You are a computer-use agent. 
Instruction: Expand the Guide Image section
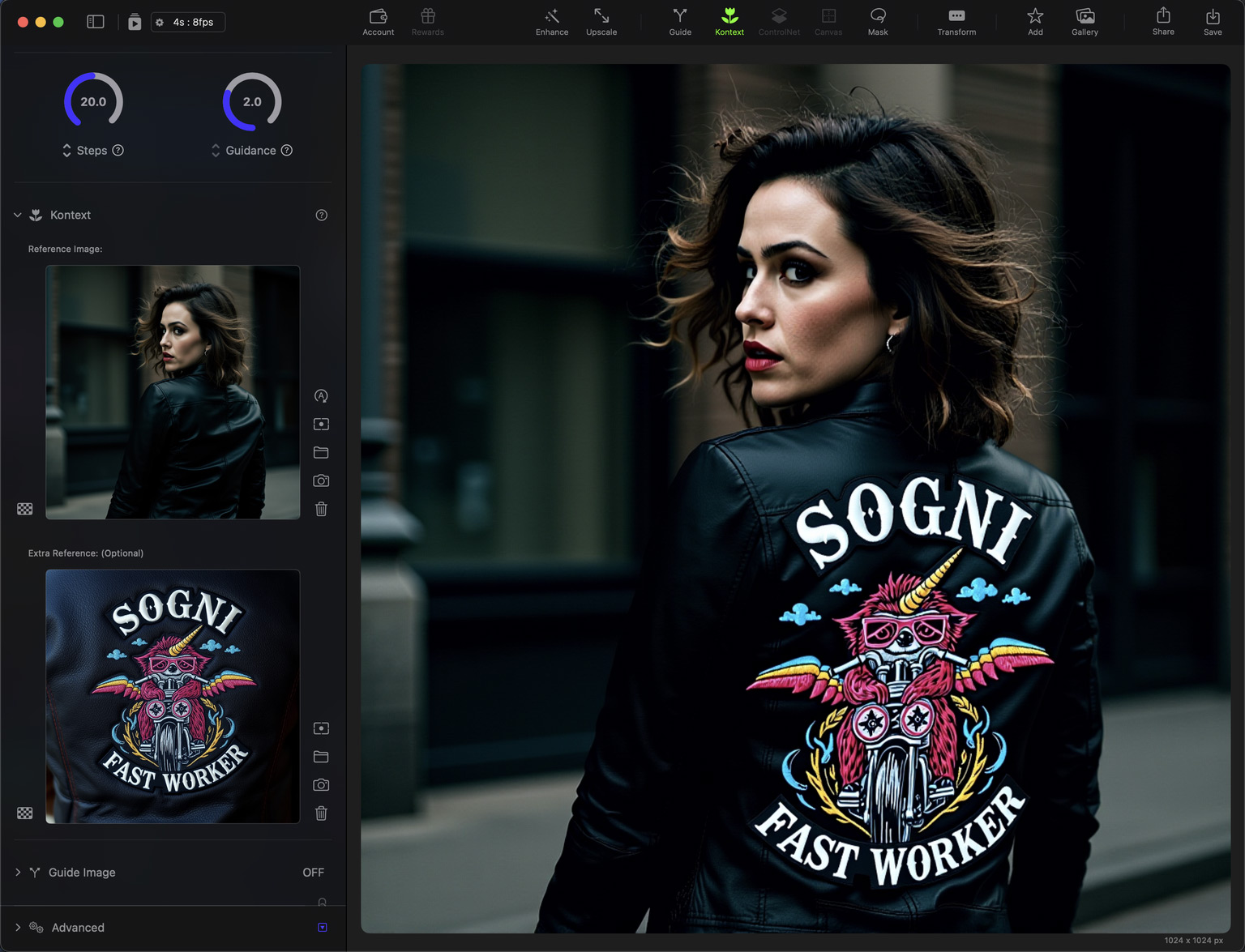[x=18, y=873]
